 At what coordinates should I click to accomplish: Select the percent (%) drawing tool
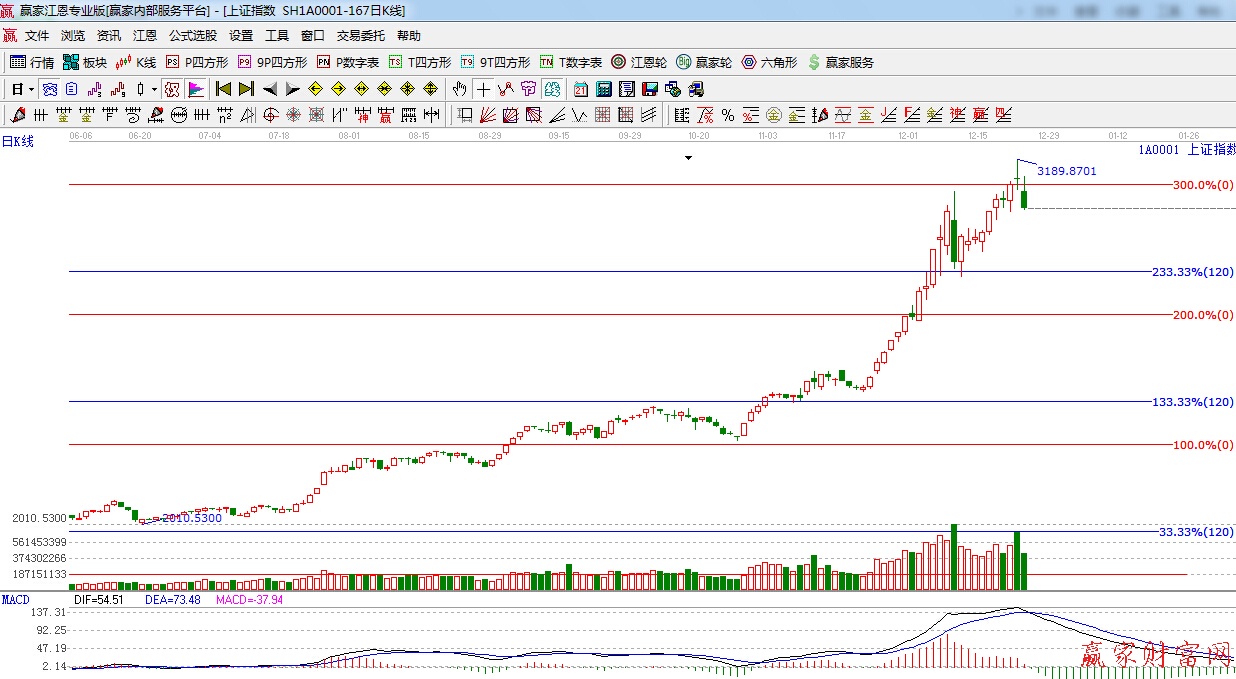pos(727,115)
